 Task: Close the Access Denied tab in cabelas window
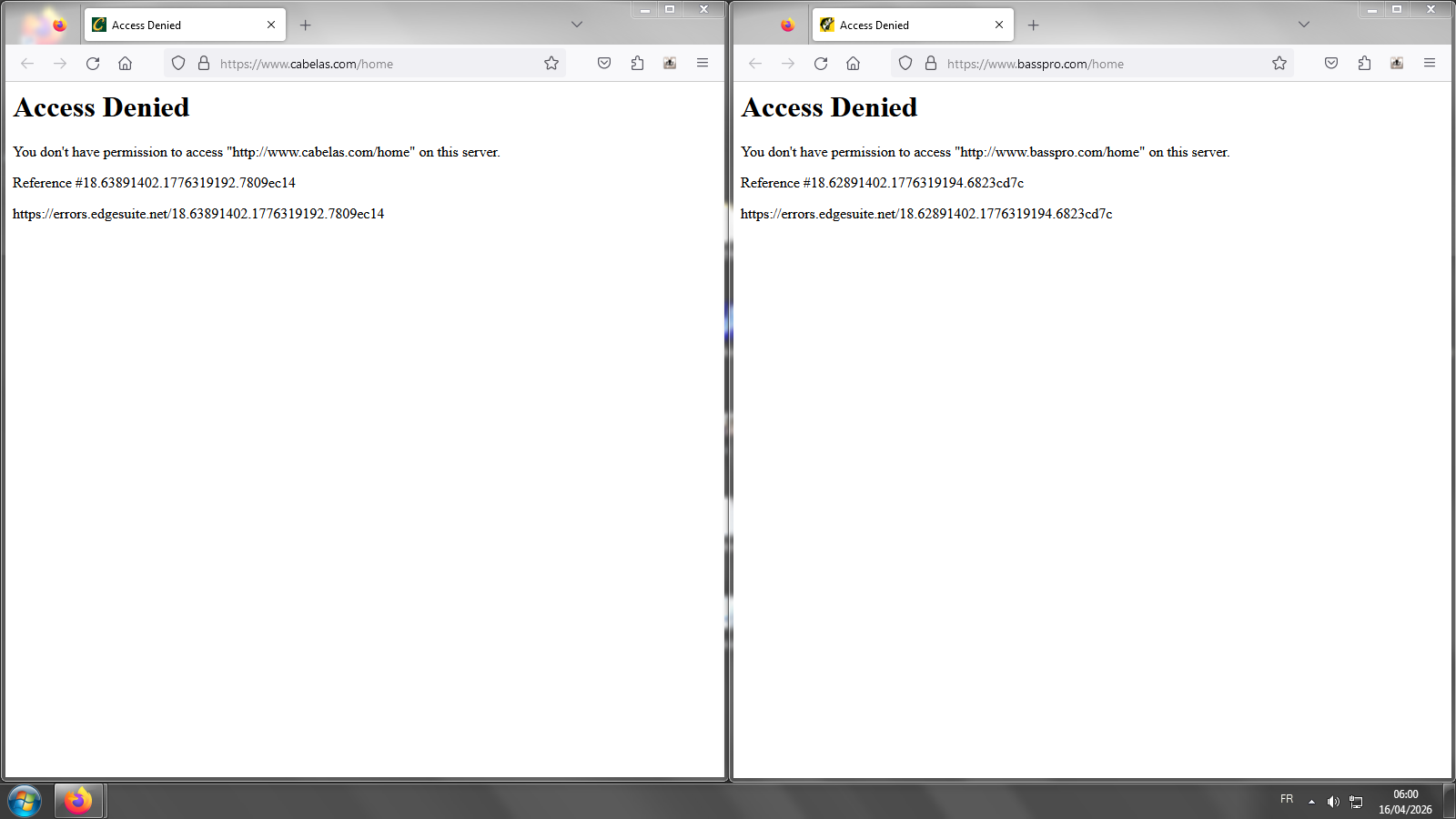point(271,25)
